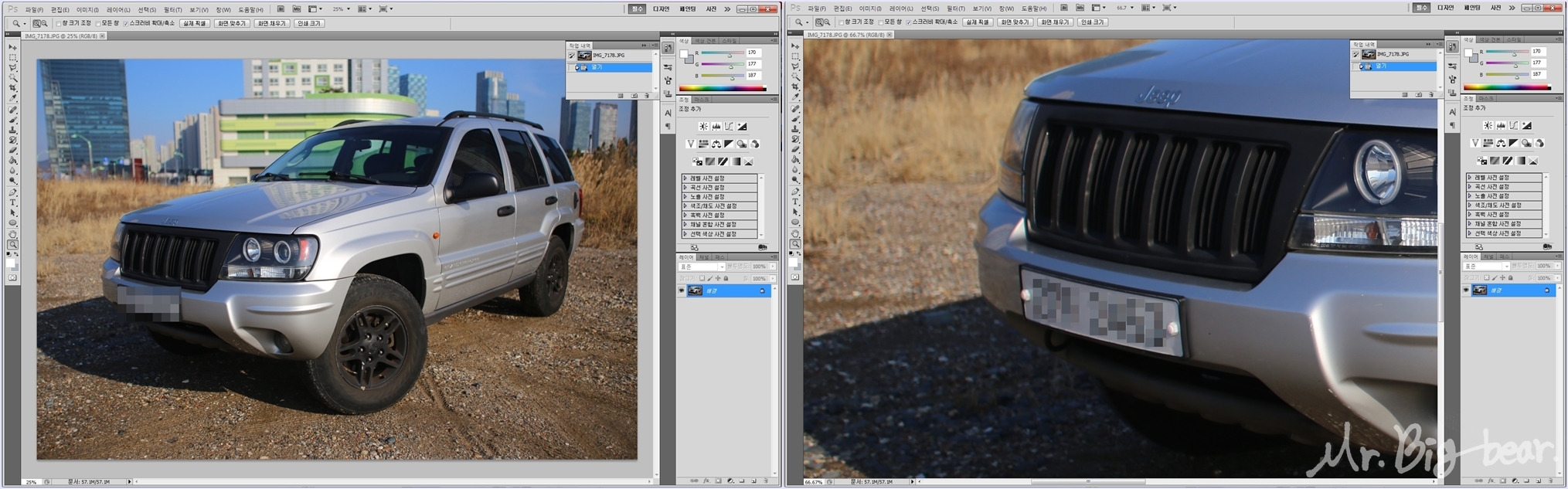The height and width of the screenshot is (489, 1568).
Task: Select Path Selection tool in right window
Action: click(x=796, y=212)
